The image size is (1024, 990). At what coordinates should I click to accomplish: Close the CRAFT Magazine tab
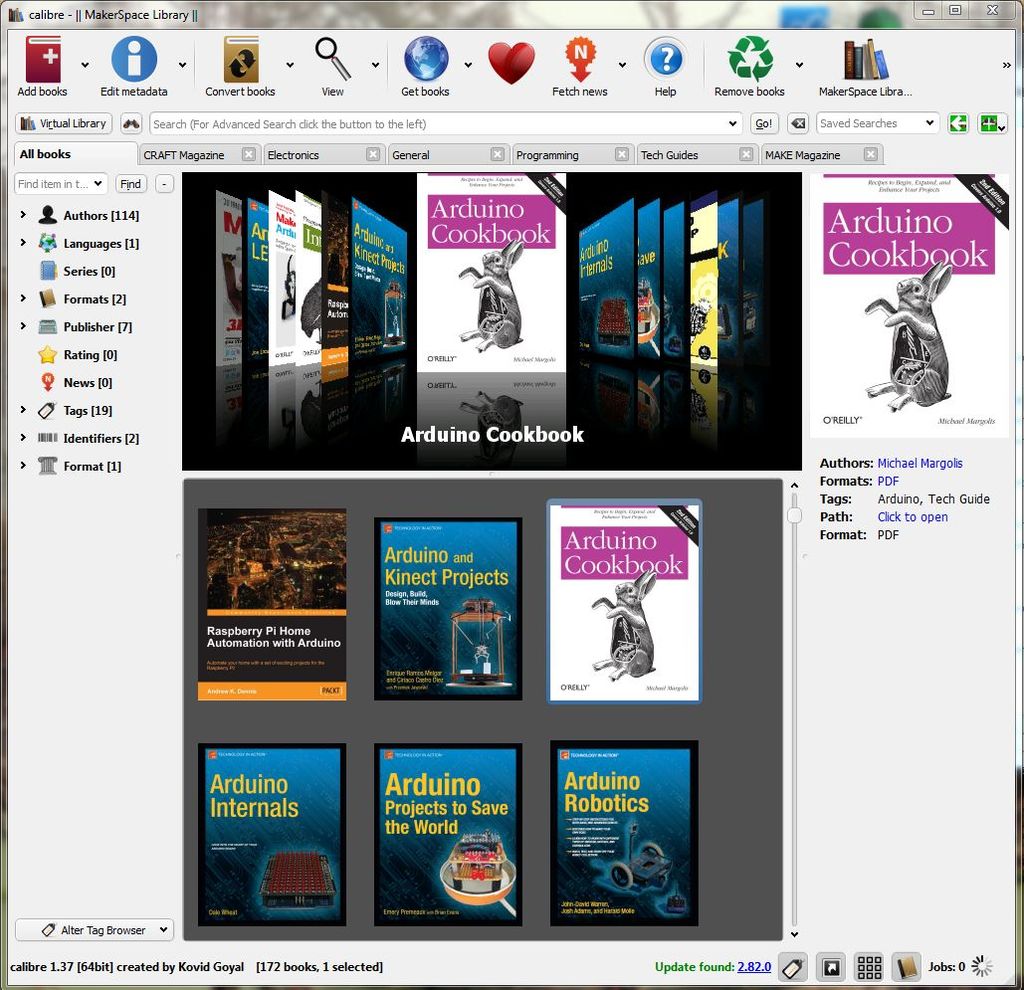point(248,154)
